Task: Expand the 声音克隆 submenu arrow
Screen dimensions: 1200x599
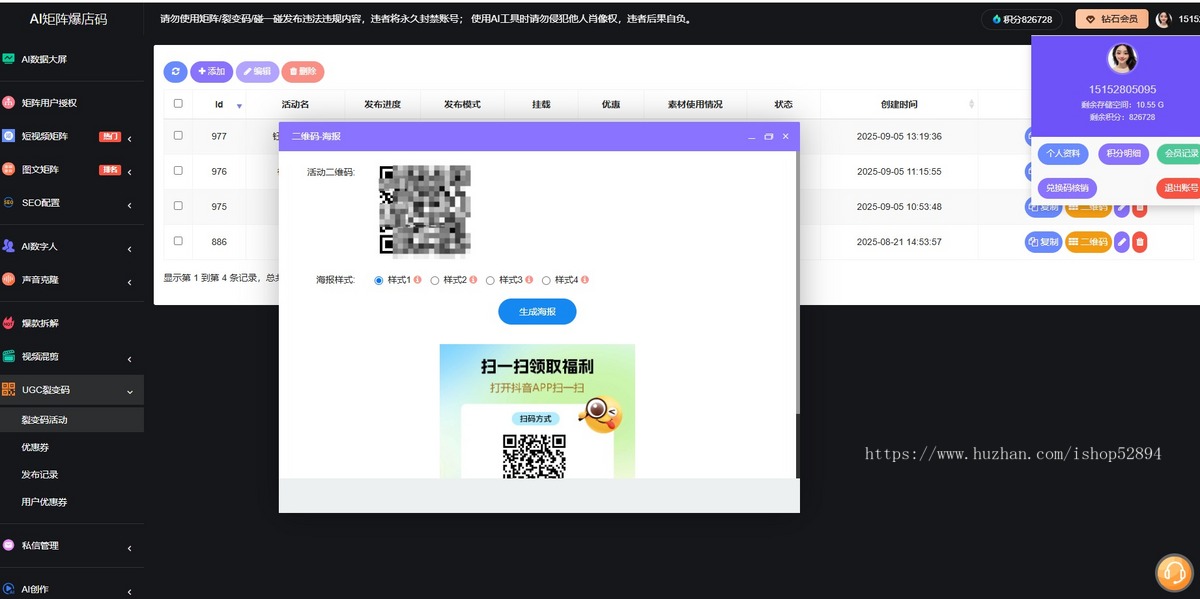Action: click(x=129, y=281)
